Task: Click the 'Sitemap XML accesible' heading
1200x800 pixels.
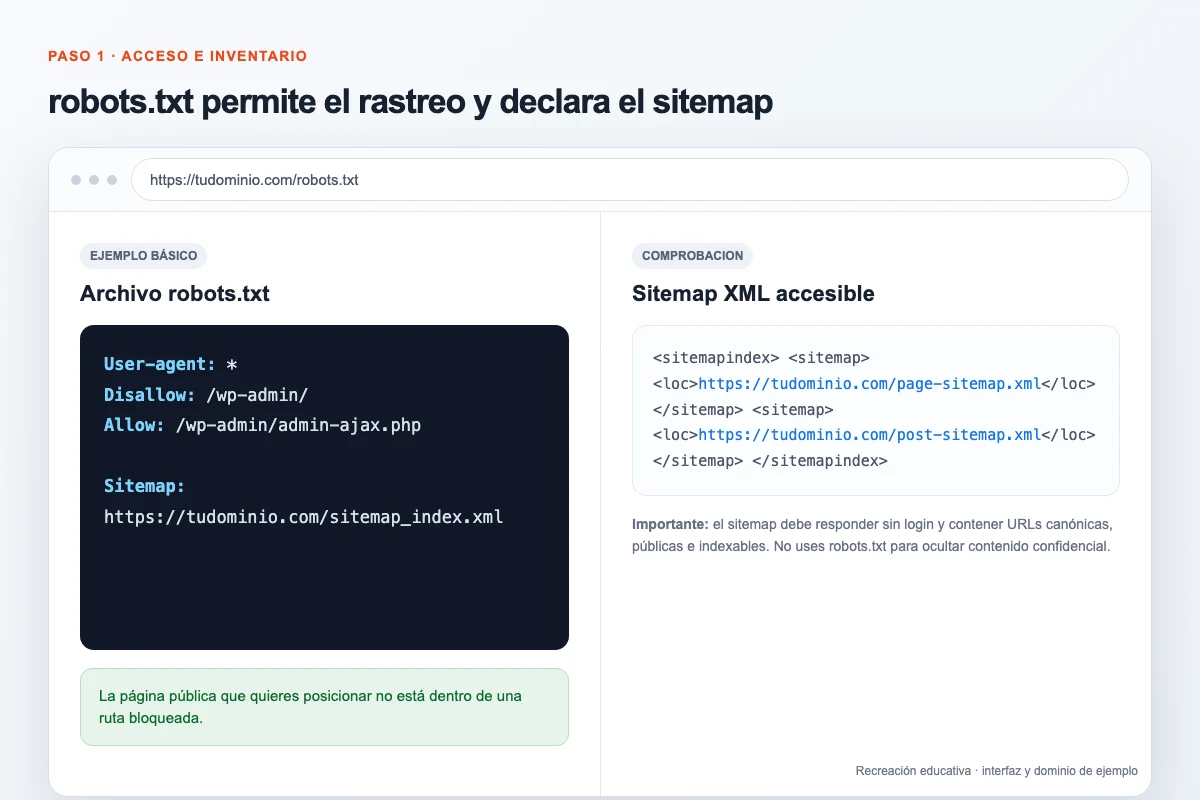Action: [753, 294]
